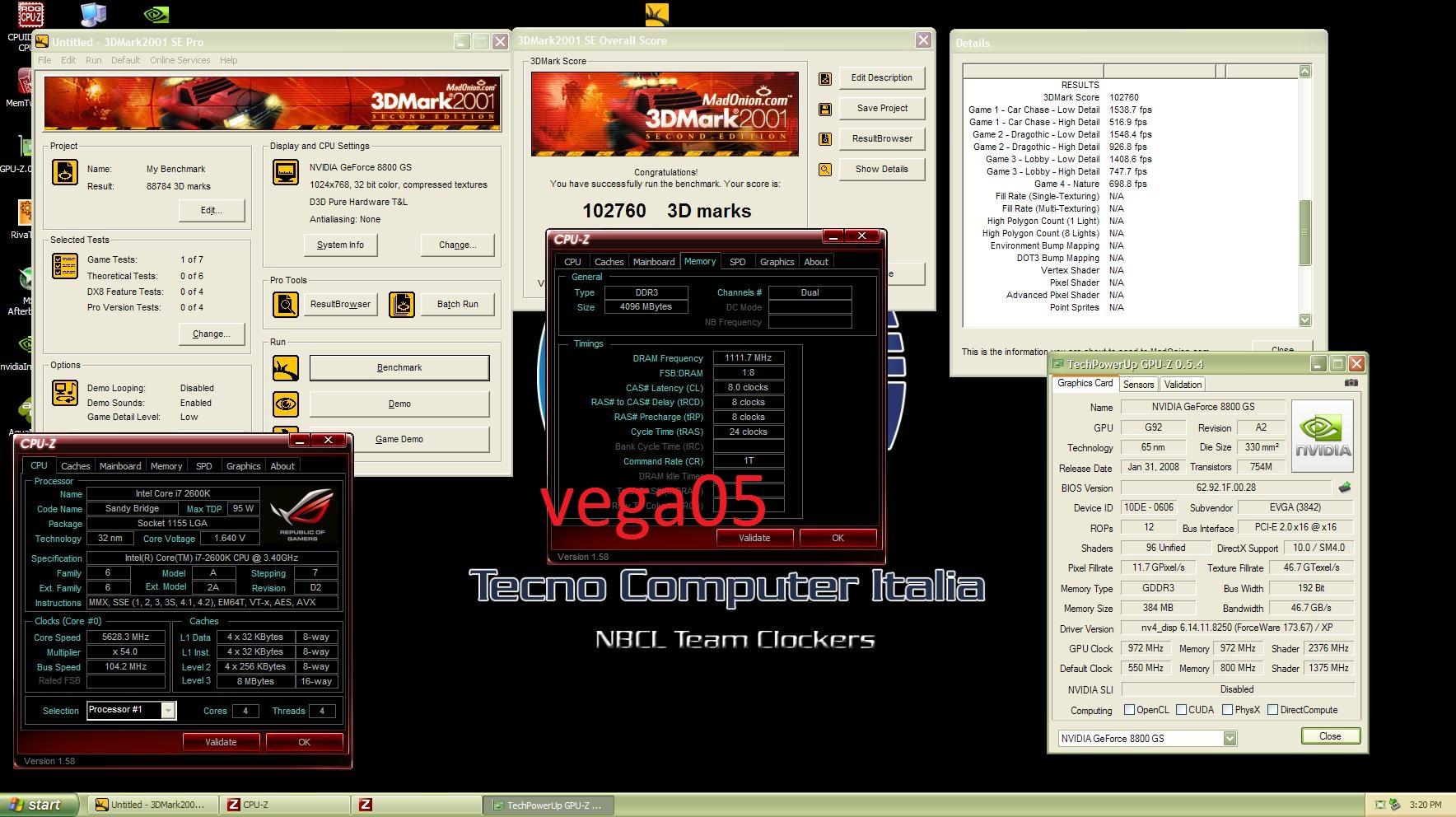Click the system tray clock
The image size is (1456, 817).
coord(1425,805)
